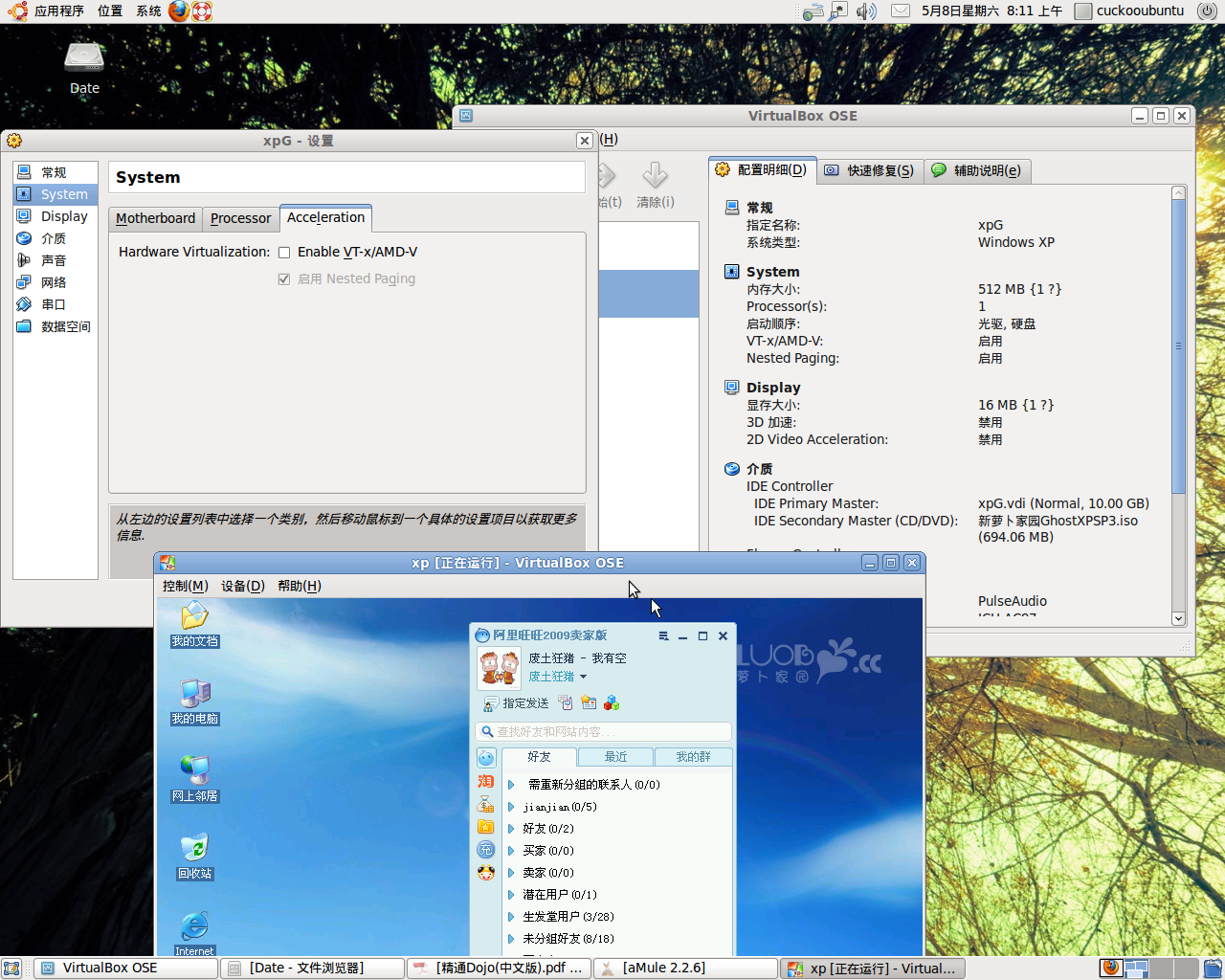Click the AliWangwang colored cubes apps icon

(x=612, y=703)
